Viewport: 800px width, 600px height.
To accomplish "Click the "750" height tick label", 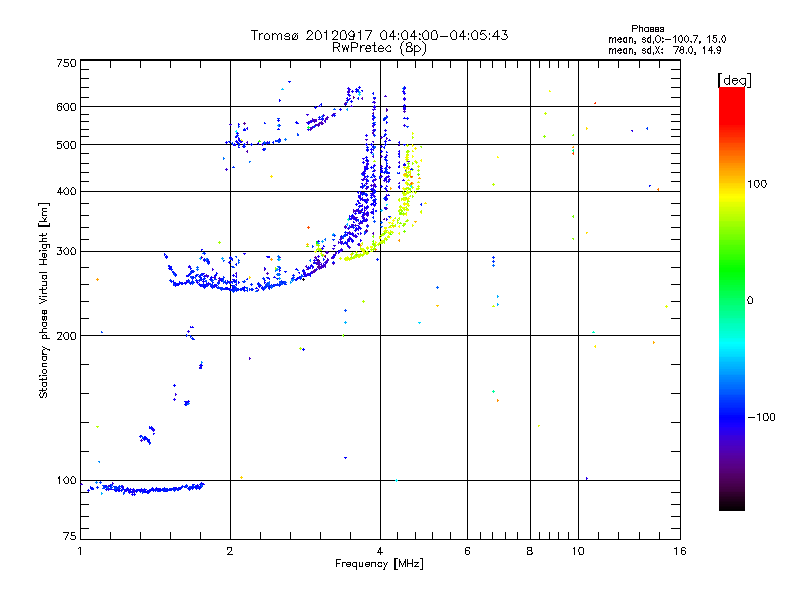I will click(x=66, y=63).
